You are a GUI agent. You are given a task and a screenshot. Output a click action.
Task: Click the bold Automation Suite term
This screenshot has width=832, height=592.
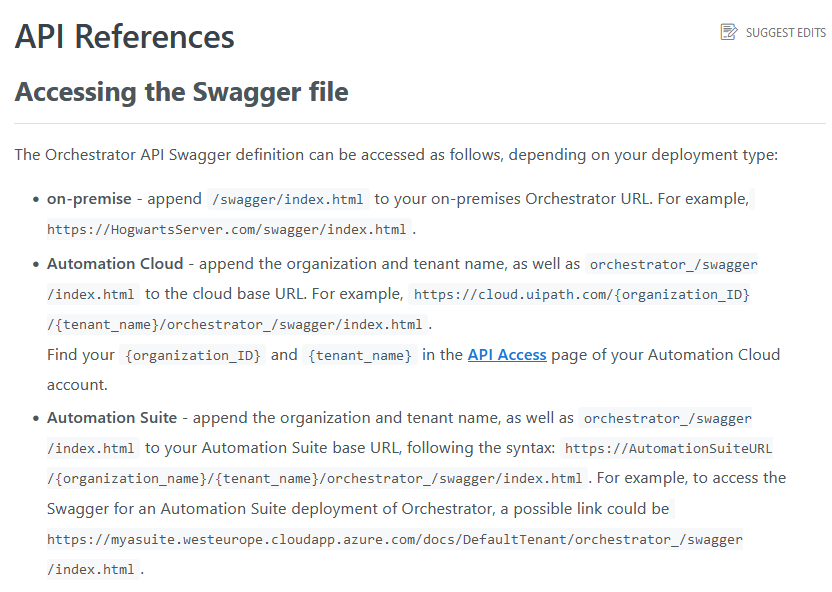click(x=112, y=418)
